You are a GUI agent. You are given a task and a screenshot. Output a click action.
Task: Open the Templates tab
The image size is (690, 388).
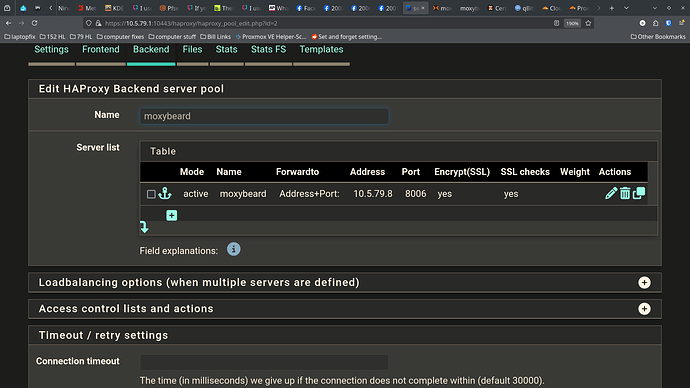click(x=321, y=49)
